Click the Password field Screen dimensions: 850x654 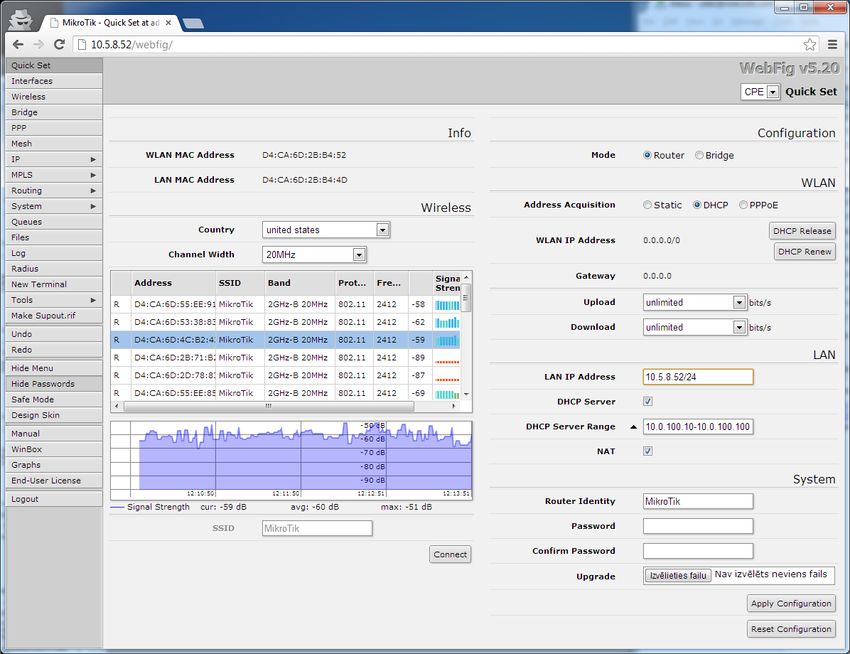pos(698,526)
